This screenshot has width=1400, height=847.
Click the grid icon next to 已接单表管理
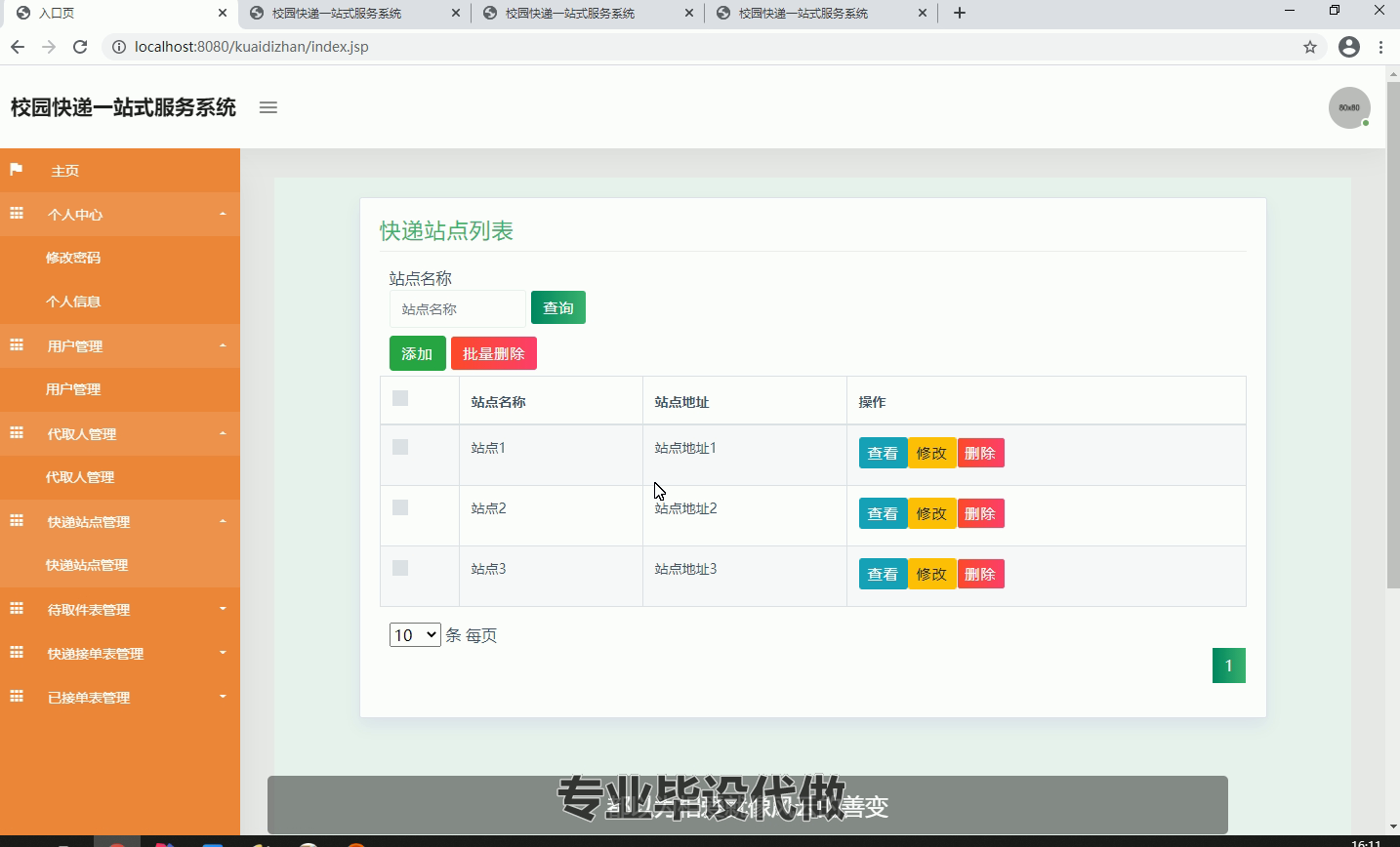pyautogui.click(x=17, y=696)
